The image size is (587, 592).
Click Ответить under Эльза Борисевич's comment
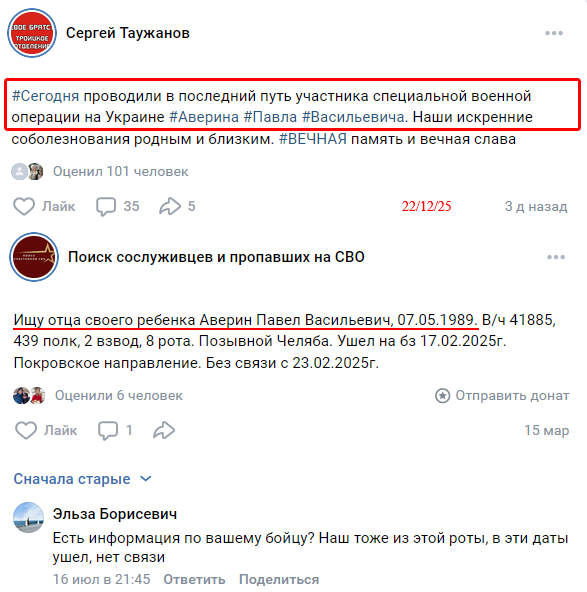coord(194,579)
